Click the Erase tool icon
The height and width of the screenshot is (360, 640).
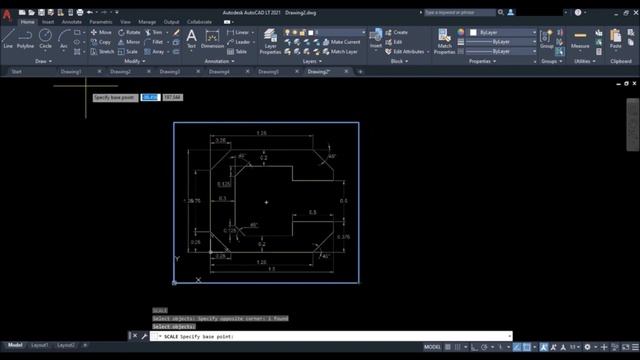click(x=176, y=32)
